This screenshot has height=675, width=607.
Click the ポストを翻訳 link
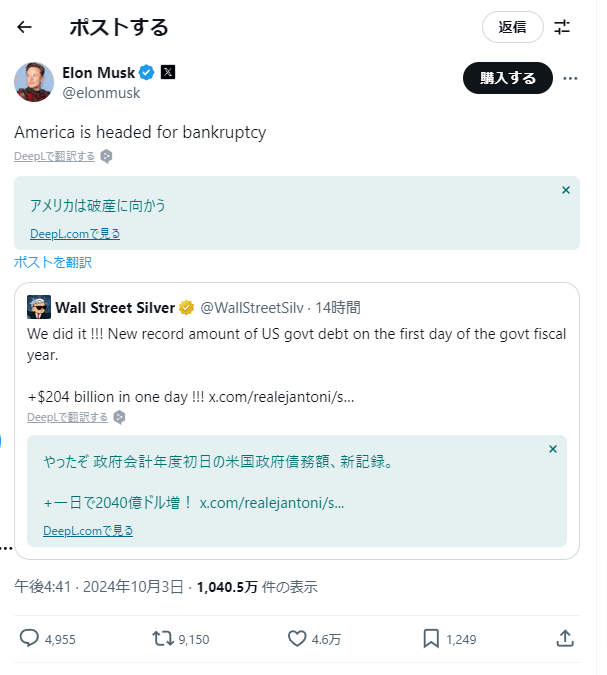pos(52,262)
